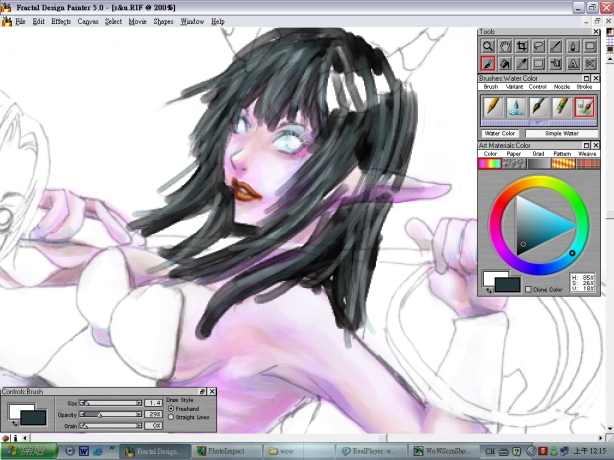Screen dimensions: 614x460
Task: Click the Start button on taskbar
Action: (x=29, y=451)
